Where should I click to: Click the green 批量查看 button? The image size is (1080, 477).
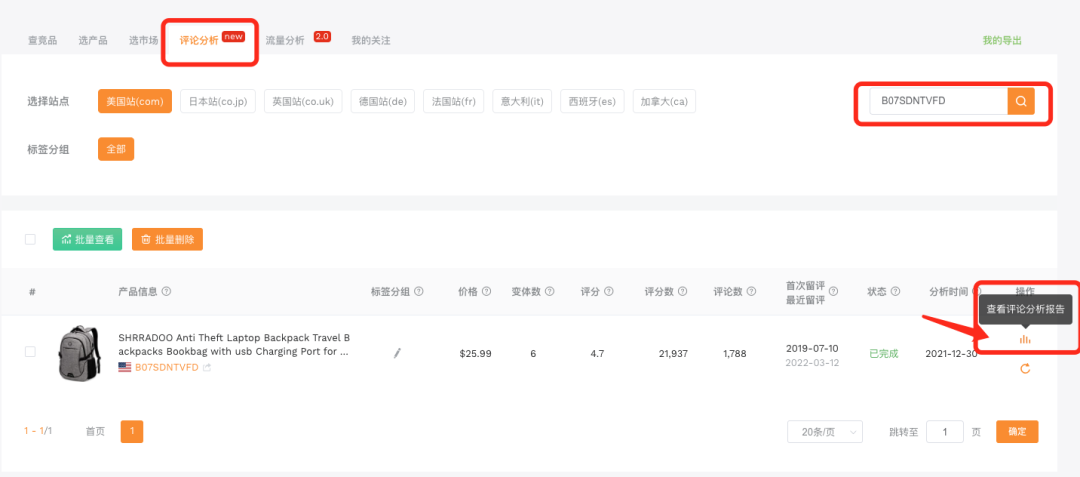[87, 239]
